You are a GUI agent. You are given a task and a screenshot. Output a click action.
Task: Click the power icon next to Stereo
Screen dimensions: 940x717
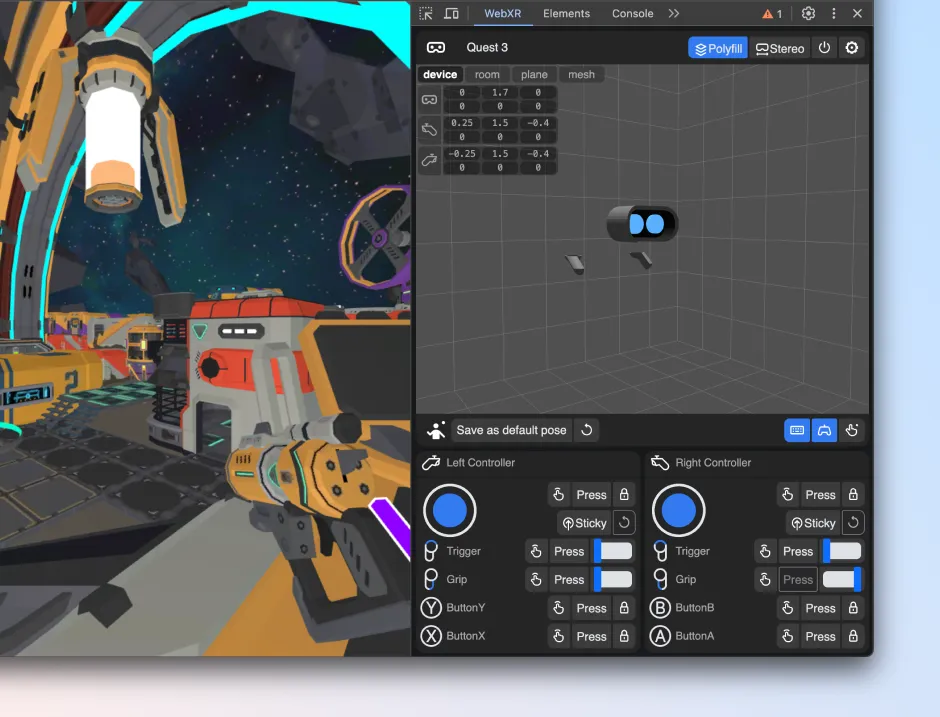(824, 48)
